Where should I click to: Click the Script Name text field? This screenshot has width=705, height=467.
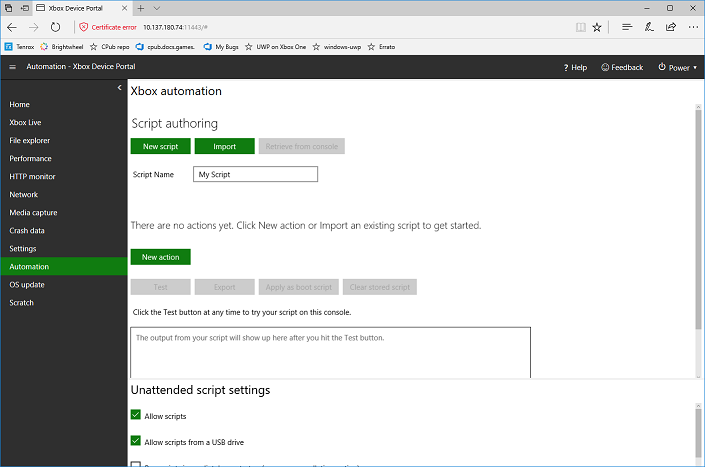click(x=255, y=174)
